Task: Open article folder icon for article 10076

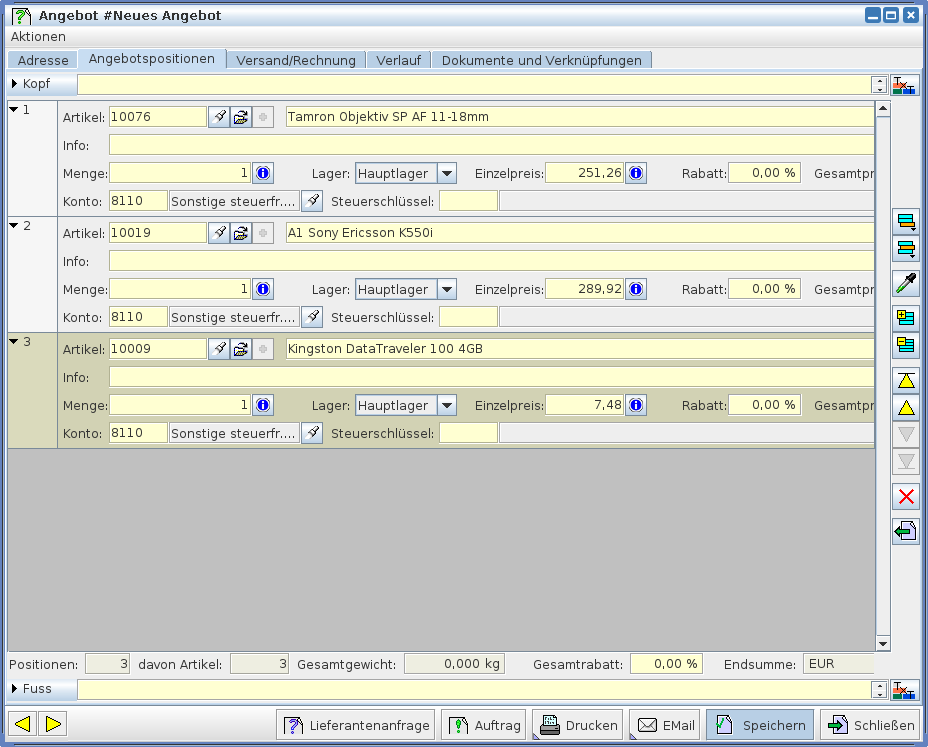Action: pyautogui.click(x=241, y=117)
